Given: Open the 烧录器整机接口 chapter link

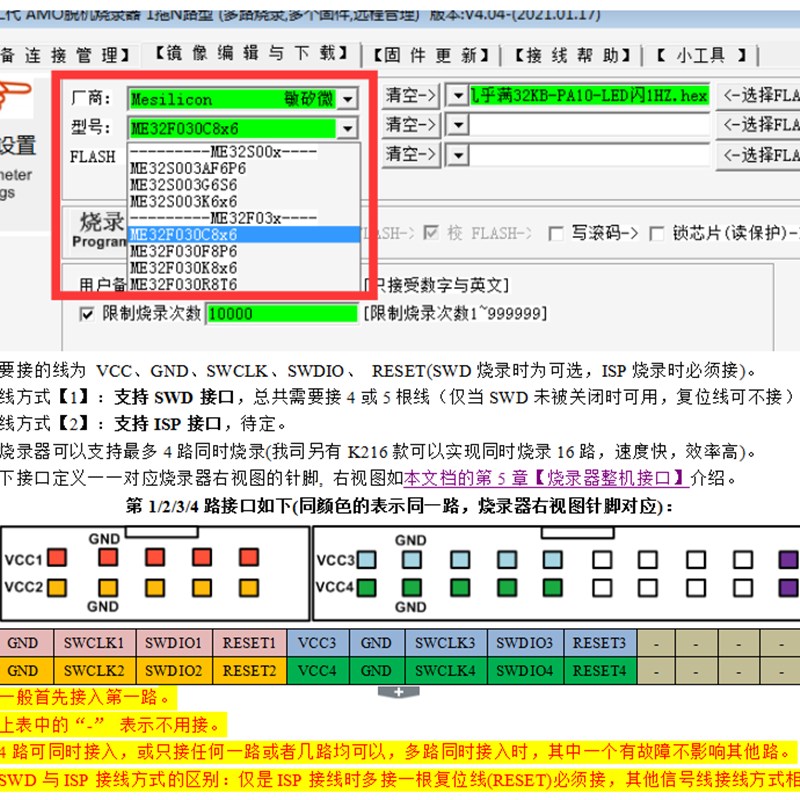Looking at the screenshot, I should (x=546, y=478).
